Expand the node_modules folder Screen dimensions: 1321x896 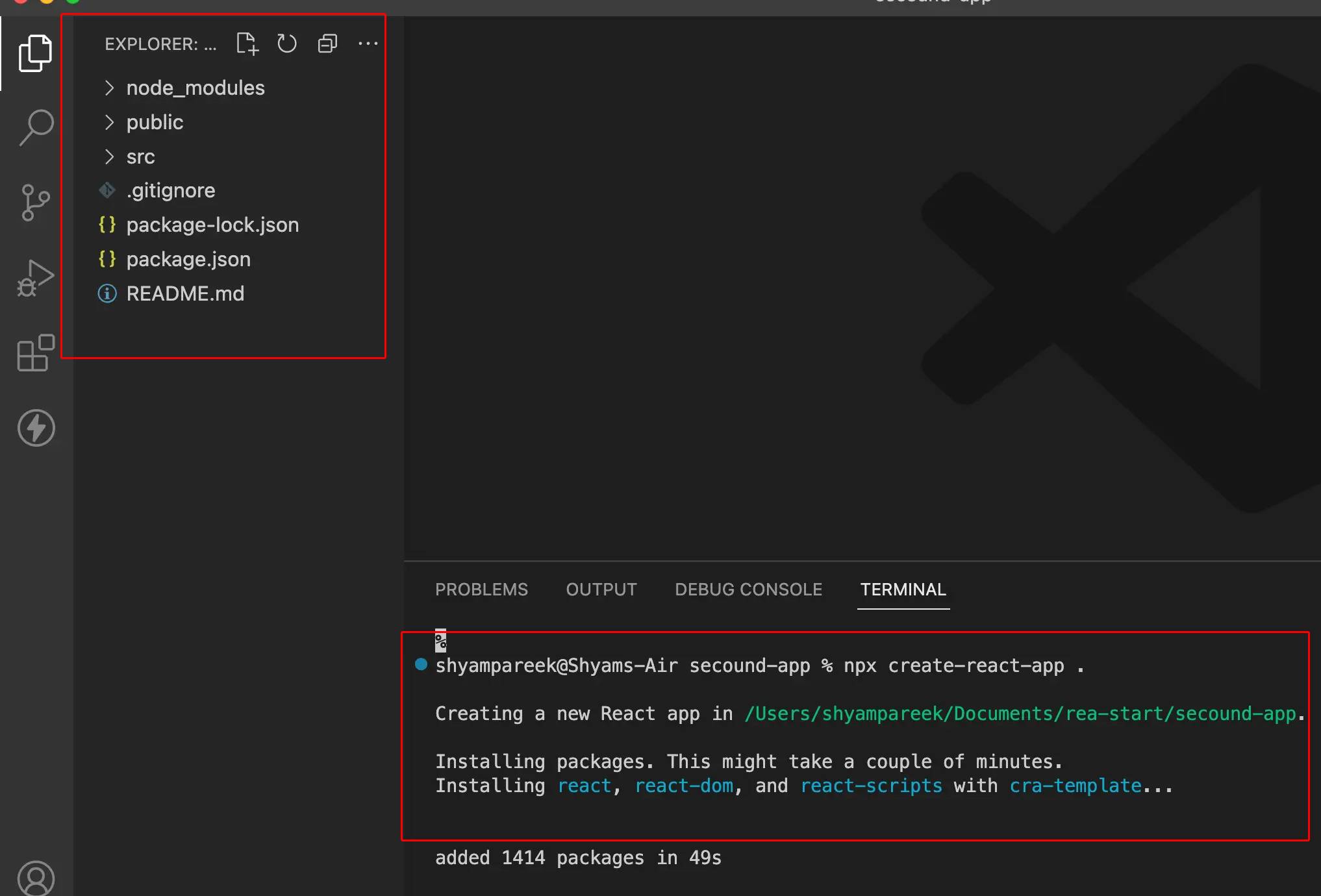point(195,88)
